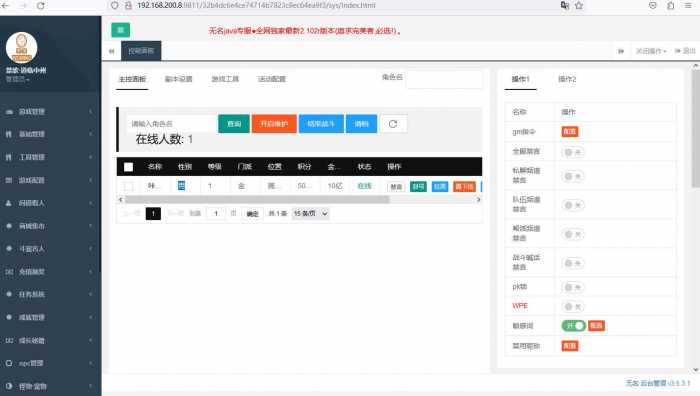Bookmark this page with the star icon
Screen dimensions: 700x396
click(579, 5)
